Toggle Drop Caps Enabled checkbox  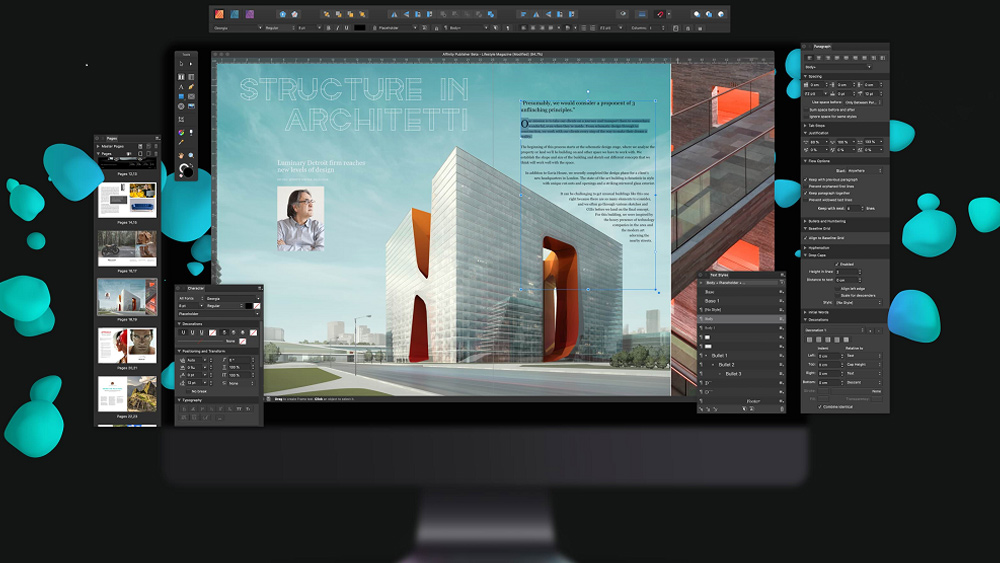click(x=837, y=264)
